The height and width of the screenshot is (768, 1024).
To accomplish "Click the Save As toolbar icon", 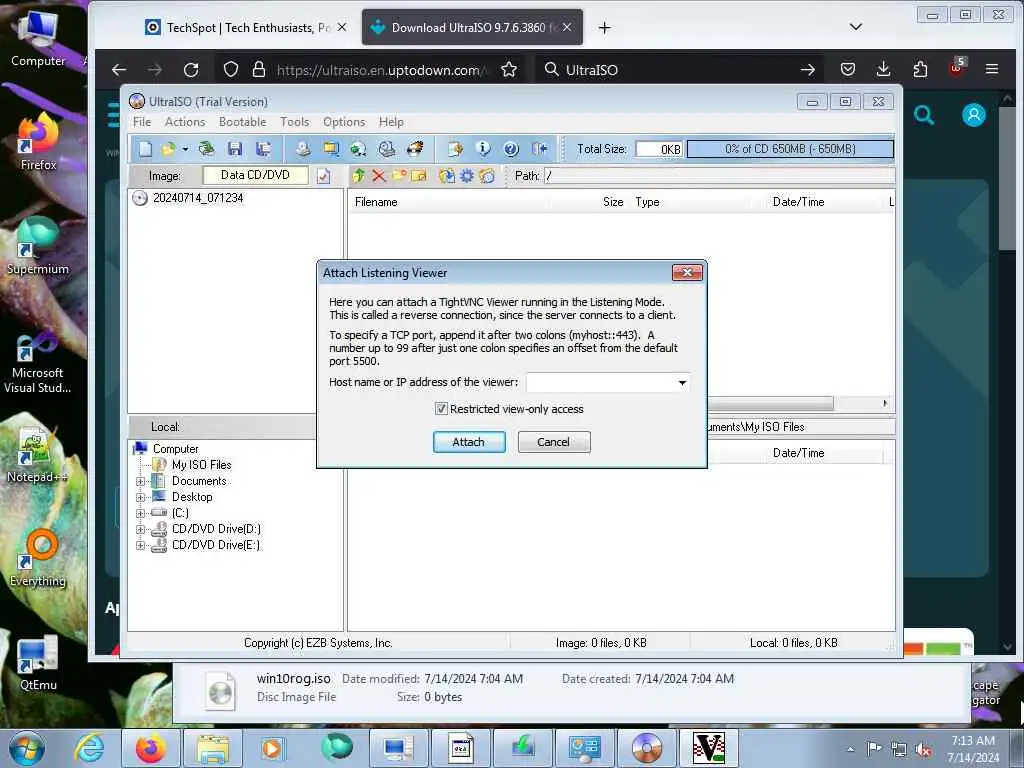I will pos(264,150).
